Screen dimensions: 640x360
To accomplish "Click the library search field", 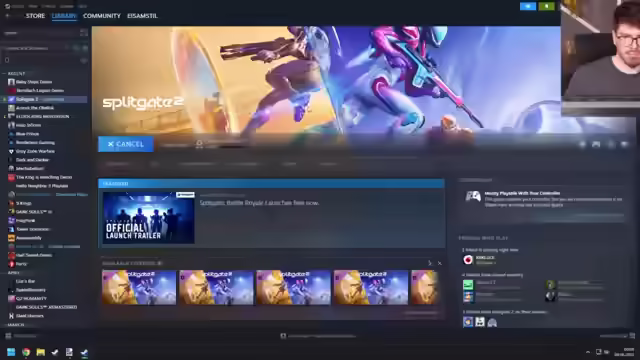I will (x=41, y=60).
